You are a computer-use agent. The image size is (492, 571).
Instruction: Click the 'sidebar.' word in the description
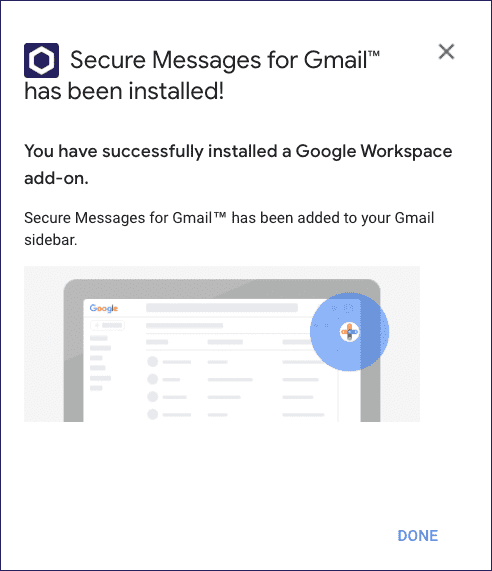coord(51,240)
